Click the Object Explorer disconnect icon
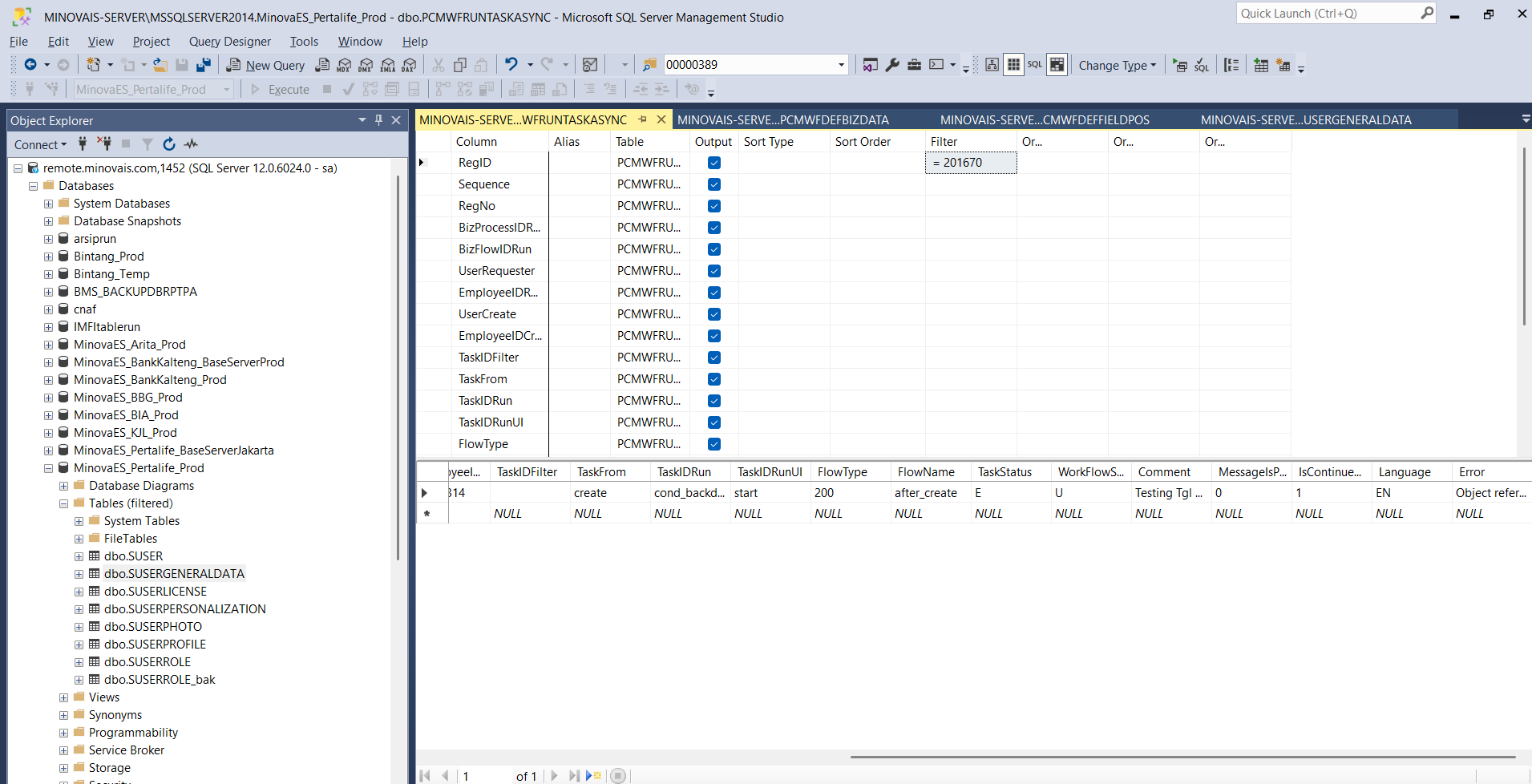 104,144
